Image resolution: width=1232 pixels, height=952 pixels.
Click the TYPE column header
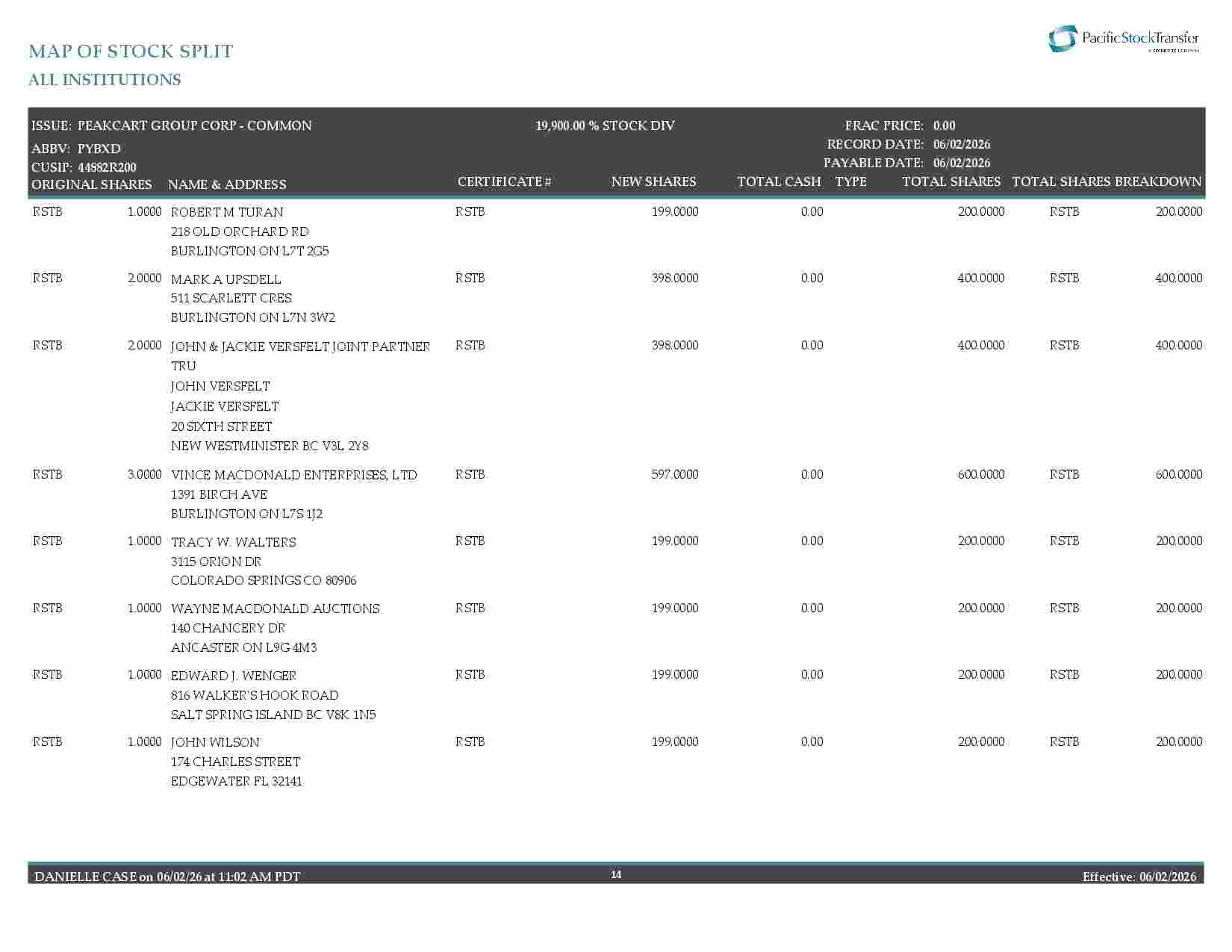(850, 181)
